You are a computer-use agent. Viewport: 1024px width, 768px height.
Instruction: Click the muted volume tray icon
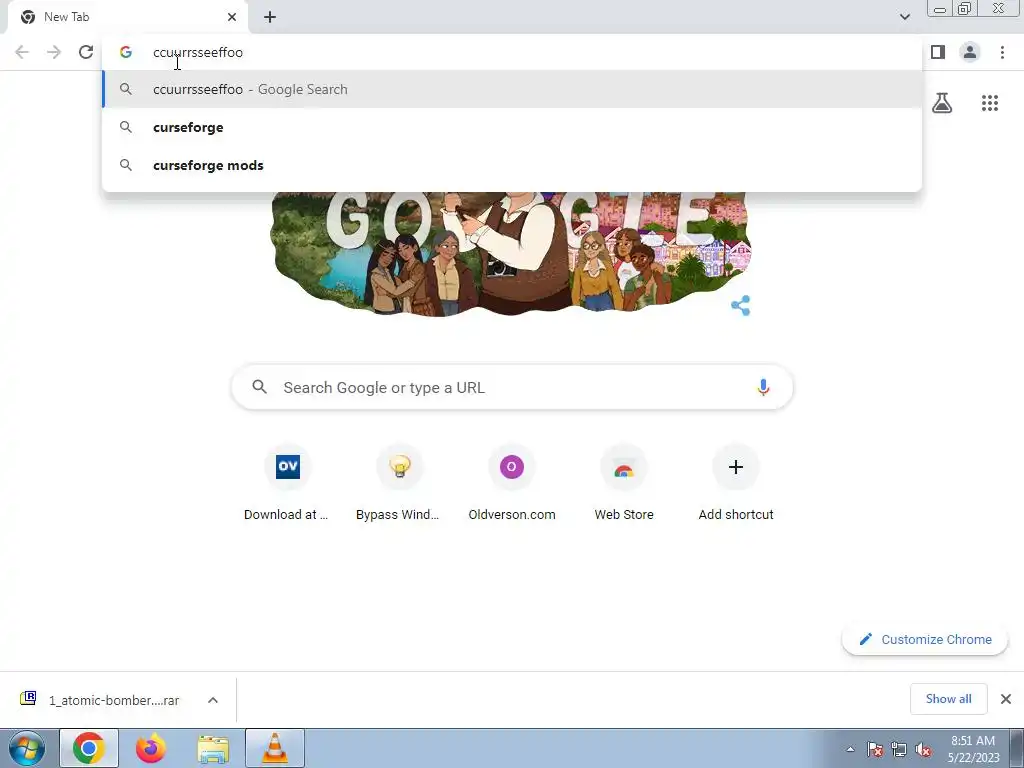click(x=923, y=749)
